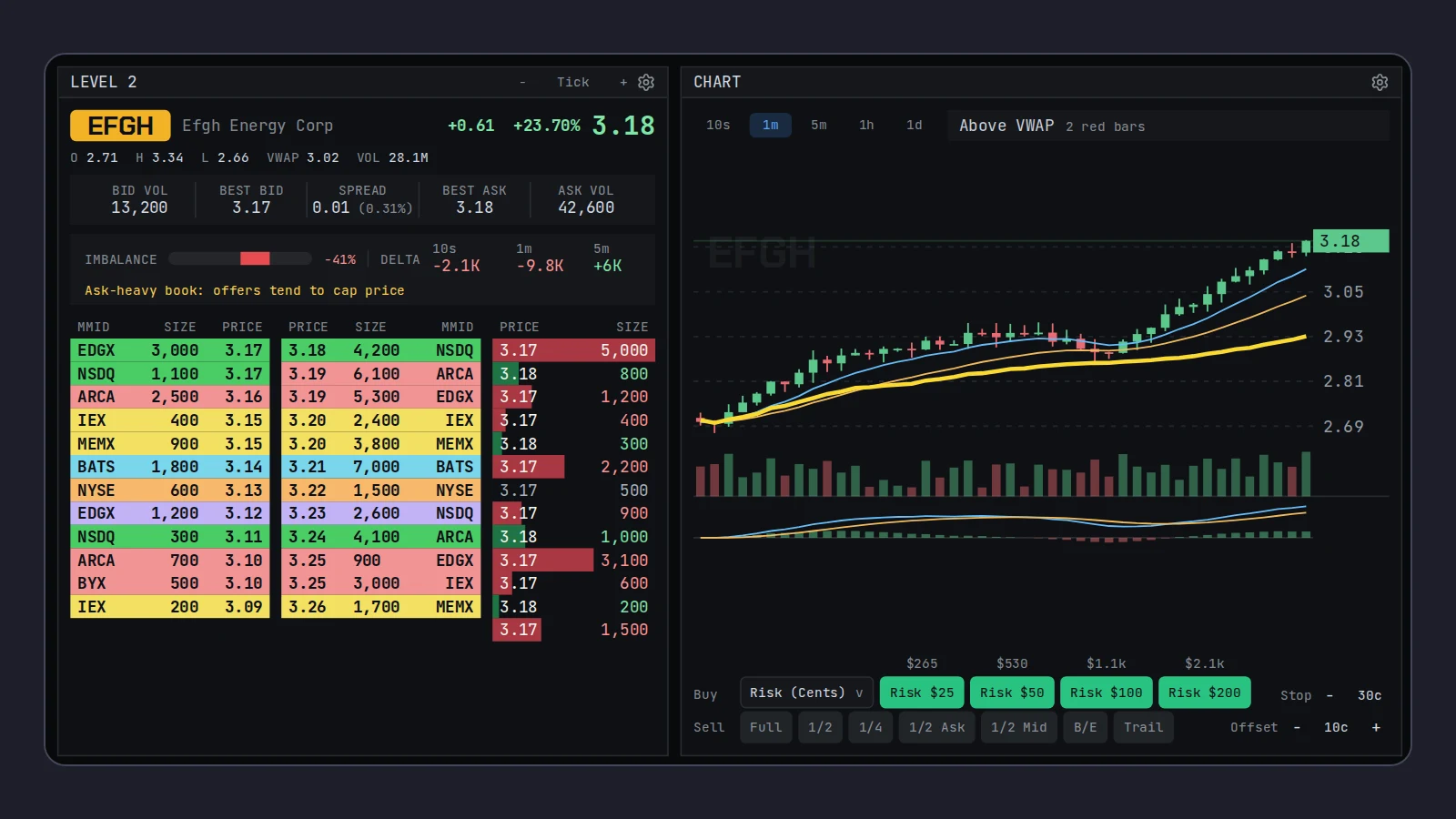Select the NSDQ 4,200 ask at 3.18
This screenshot has height=819, width=1456.
tap(381, 350)
